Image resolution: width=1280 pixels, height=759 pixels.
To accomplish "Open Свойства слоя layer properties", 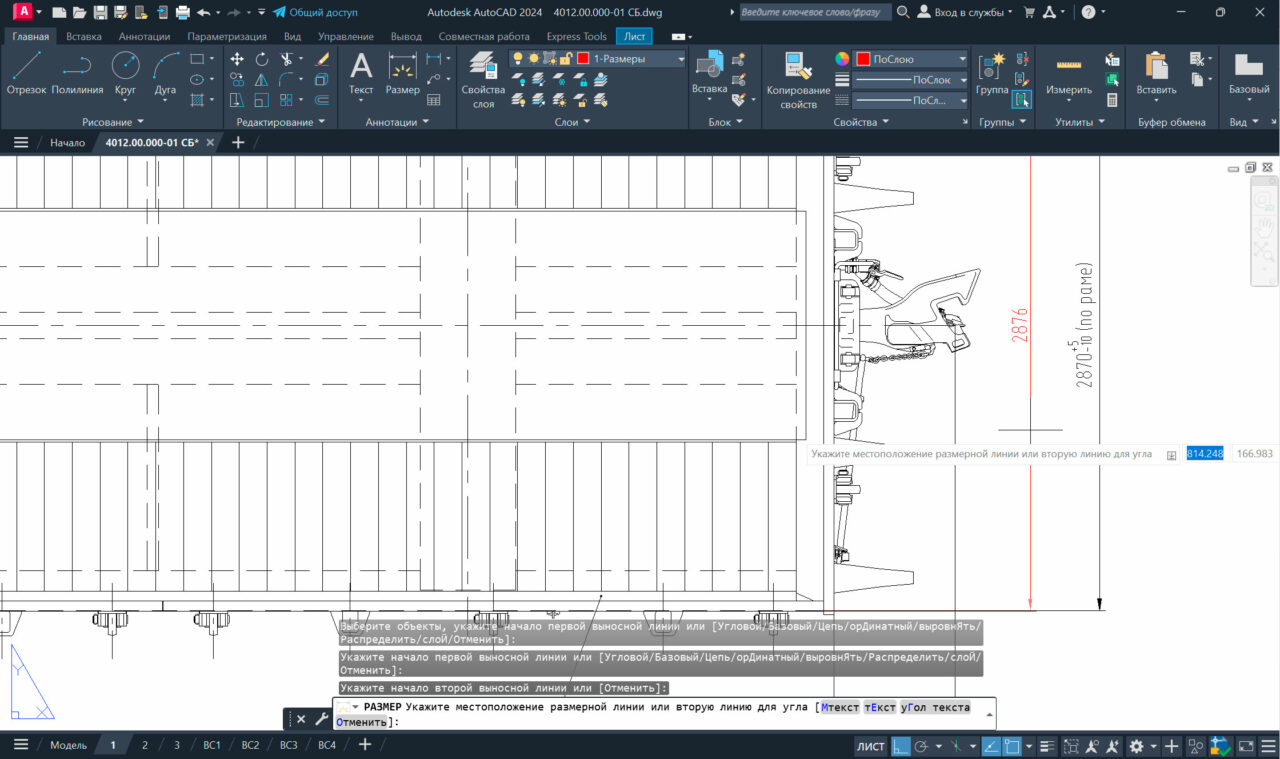I will (x=483, y=78).
